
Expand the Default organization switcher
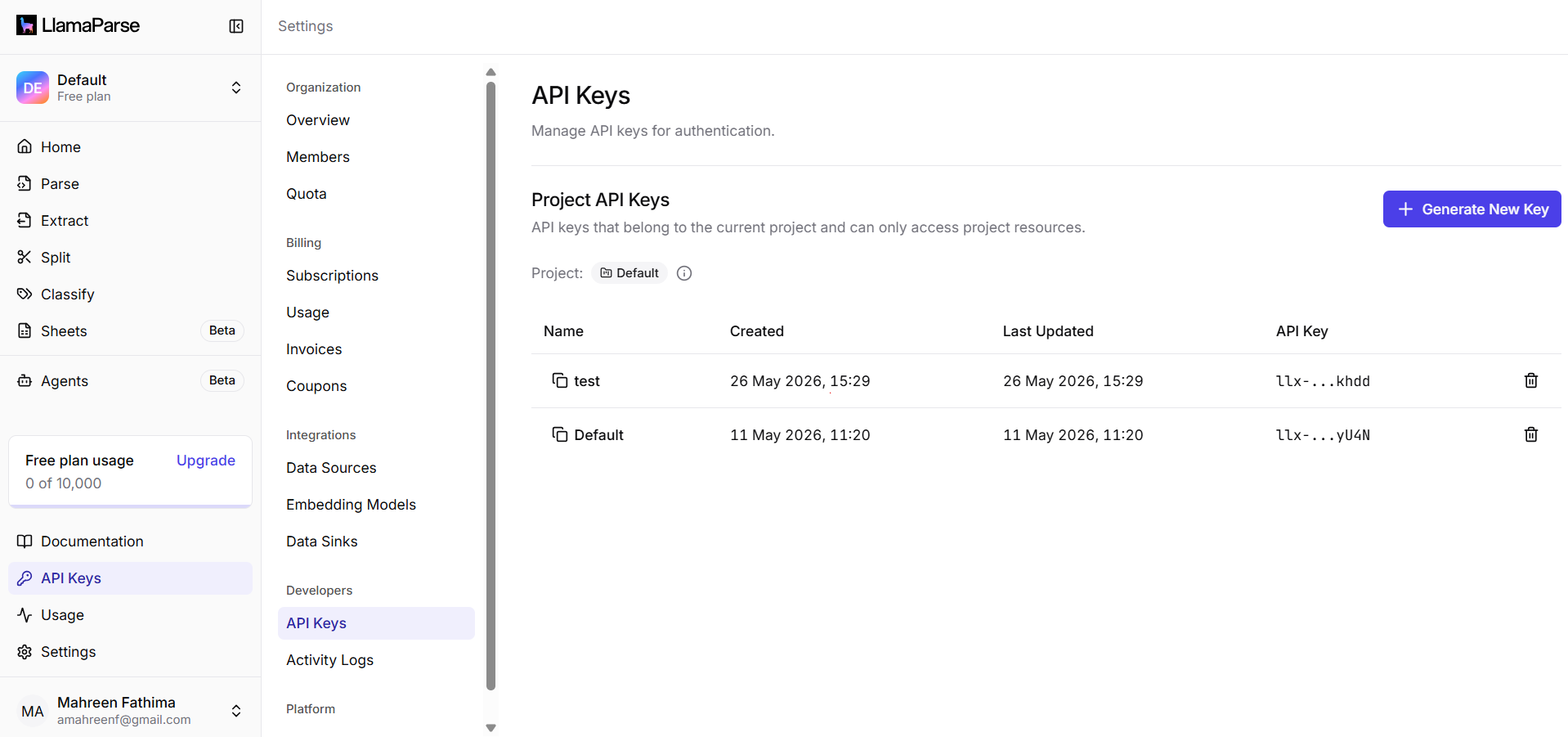point(236,88)
